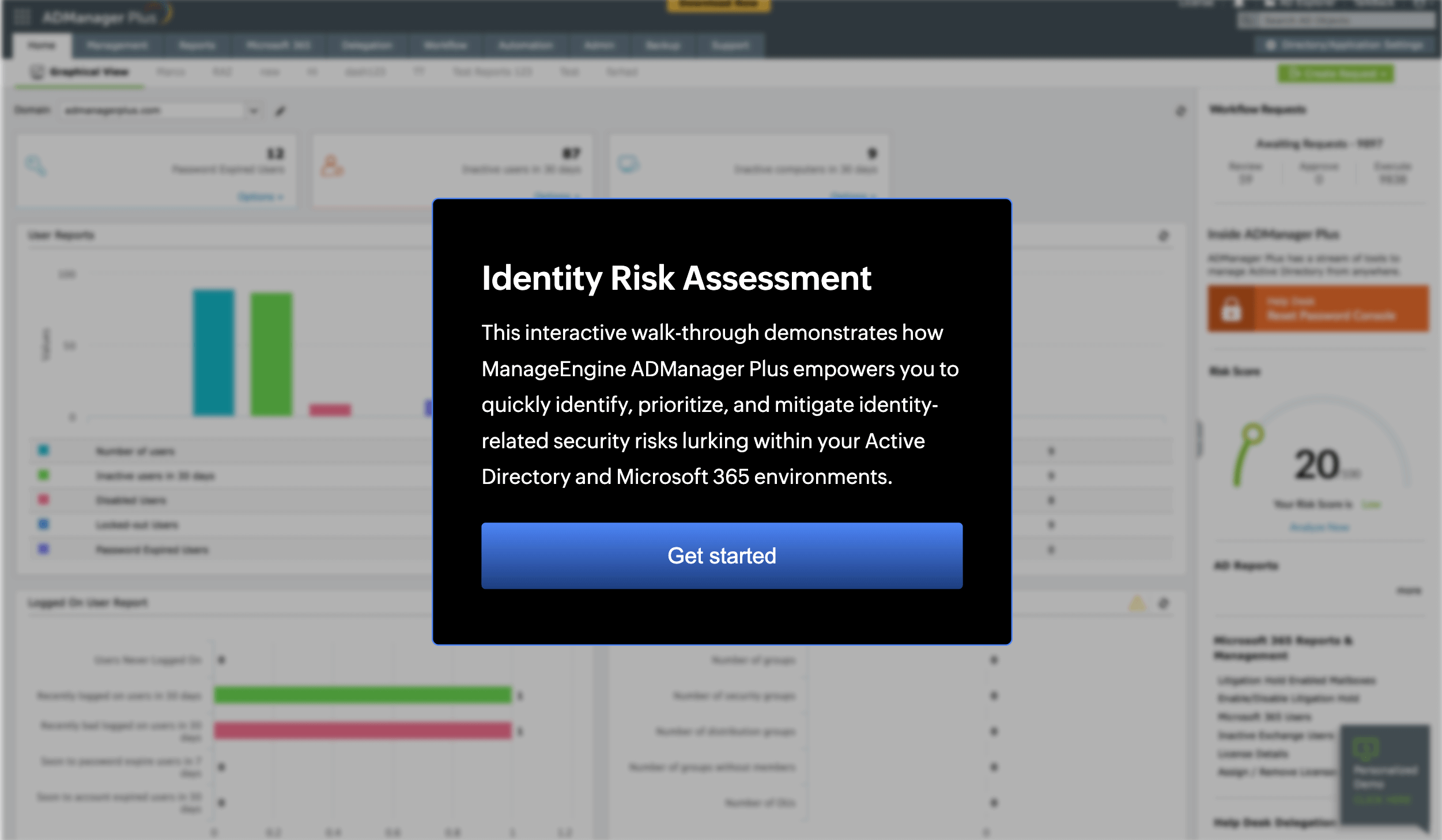
Task: Click the search field in the top bar
Action: (1337, 19)
